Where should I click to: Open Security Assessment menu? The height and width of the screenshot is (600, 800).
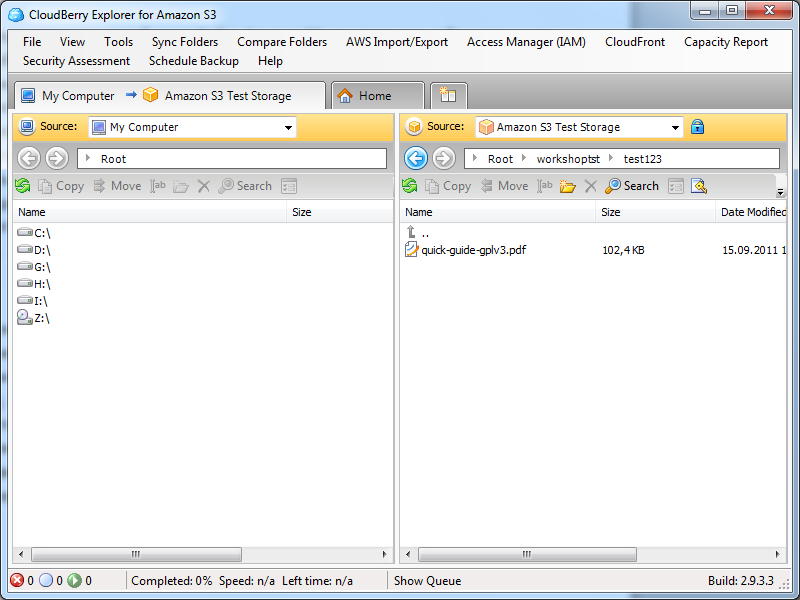coord(77,61)
